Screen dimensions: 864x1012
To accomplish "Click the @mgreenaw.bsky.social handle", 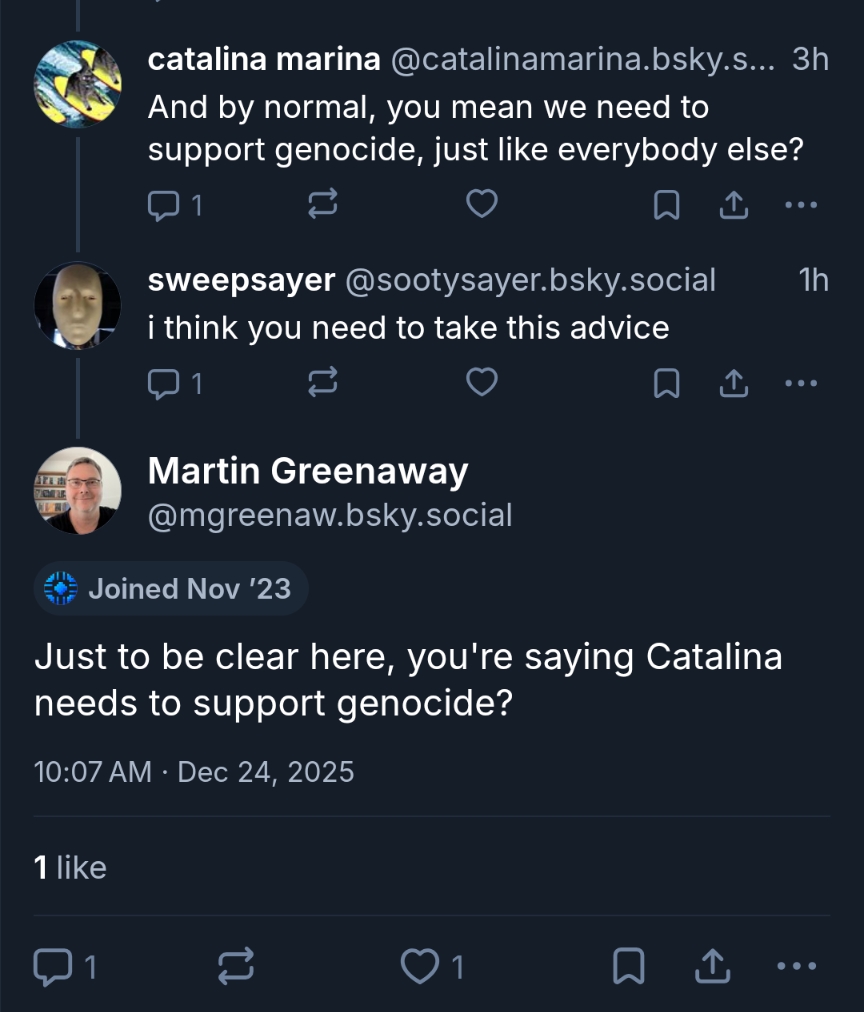I will [x=330, y=515].
